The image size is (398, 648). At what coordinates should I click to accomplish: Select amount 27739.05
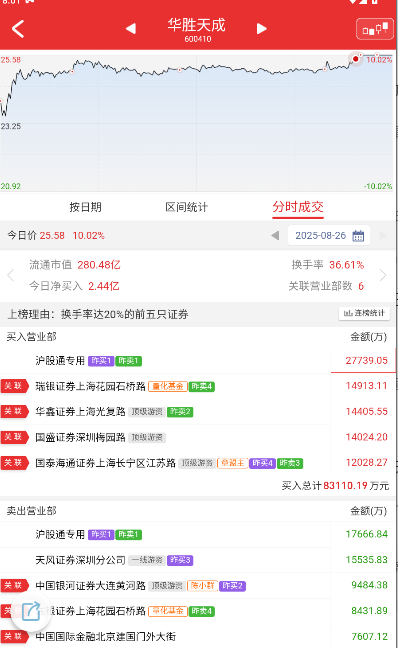coord(367,361)
